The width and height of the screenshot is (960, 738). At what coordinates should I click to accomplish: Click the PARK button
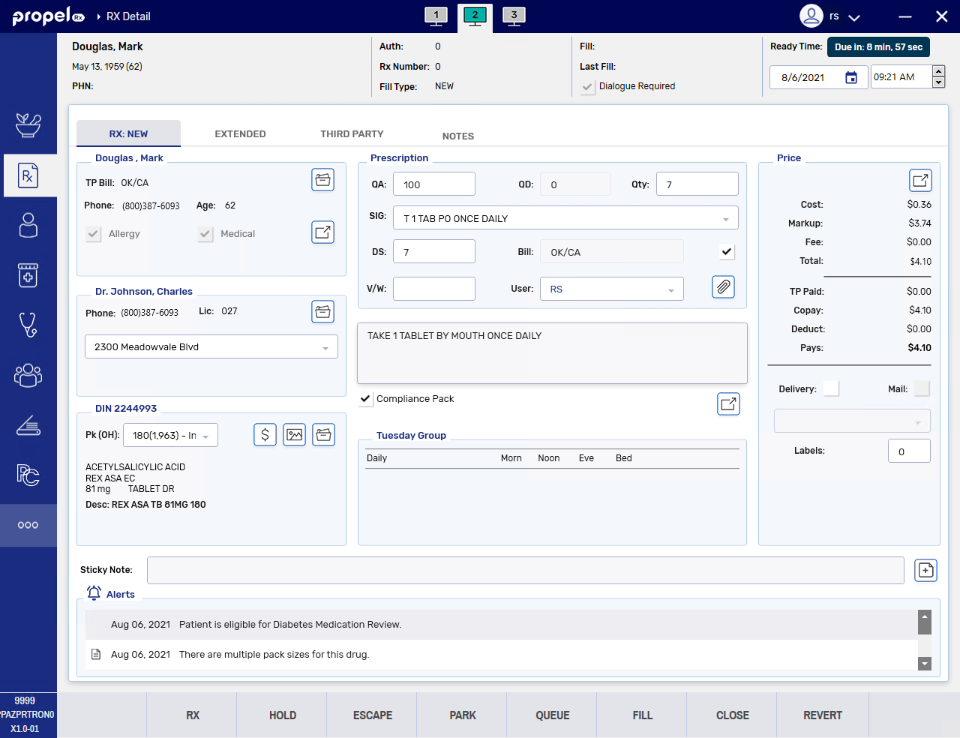[x=462, y=715]
